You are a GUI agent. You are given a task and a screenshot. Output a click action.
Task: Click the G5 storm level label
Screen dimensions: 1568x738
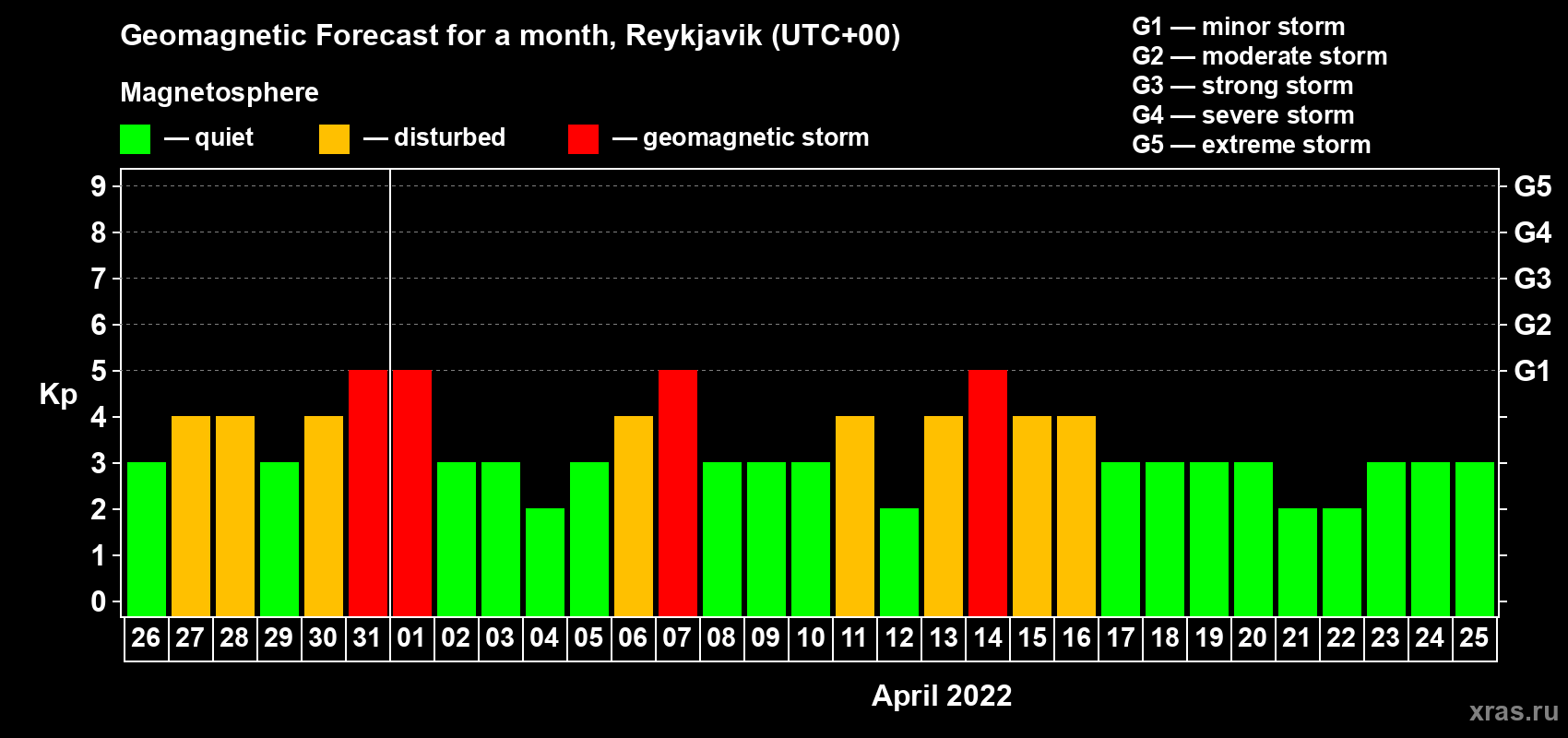point(1532,186)
